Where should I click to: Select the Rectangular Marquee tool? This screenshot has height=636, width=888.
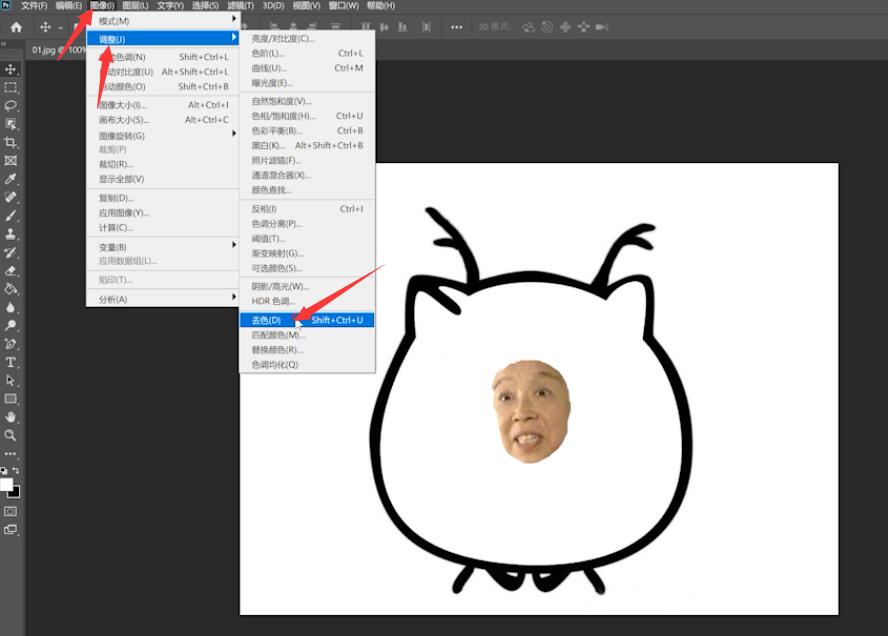click(x=10, y=87)
